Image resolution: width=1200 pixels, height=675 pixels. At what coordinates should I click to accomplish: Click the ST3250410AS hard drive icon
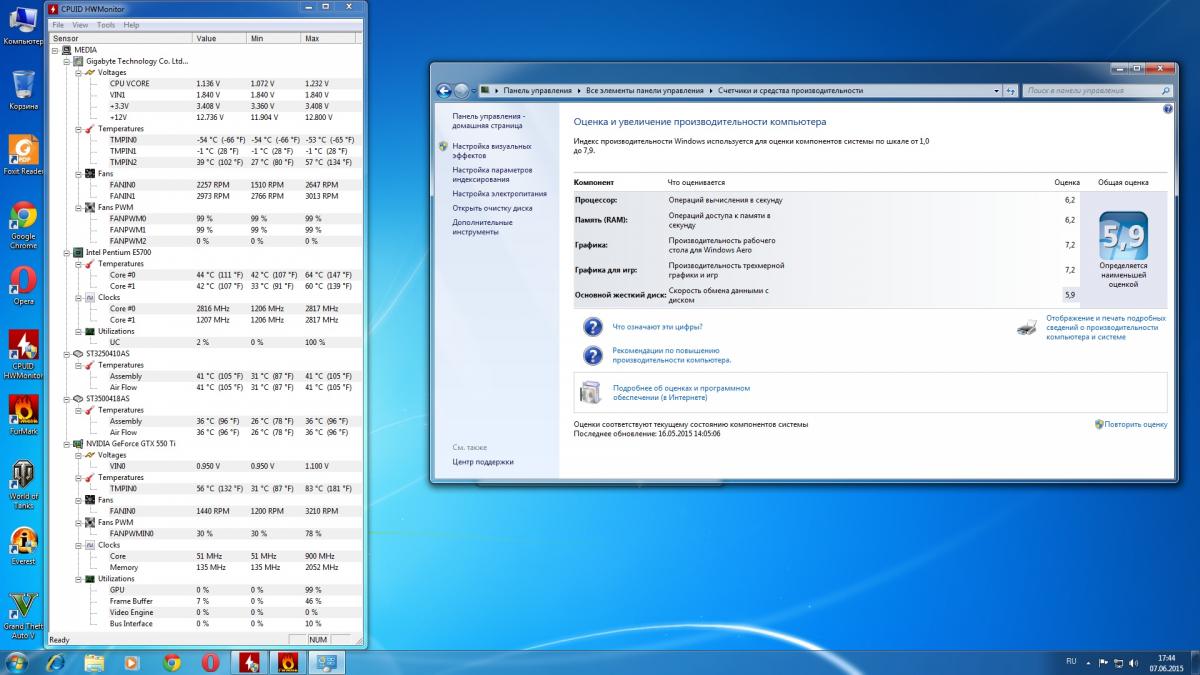coord(78,354)
